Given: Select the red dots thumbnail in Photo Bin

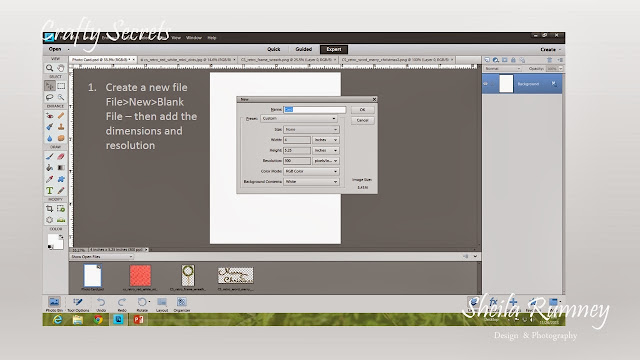Looking at the screenshot, I should [x=140, y=276].
